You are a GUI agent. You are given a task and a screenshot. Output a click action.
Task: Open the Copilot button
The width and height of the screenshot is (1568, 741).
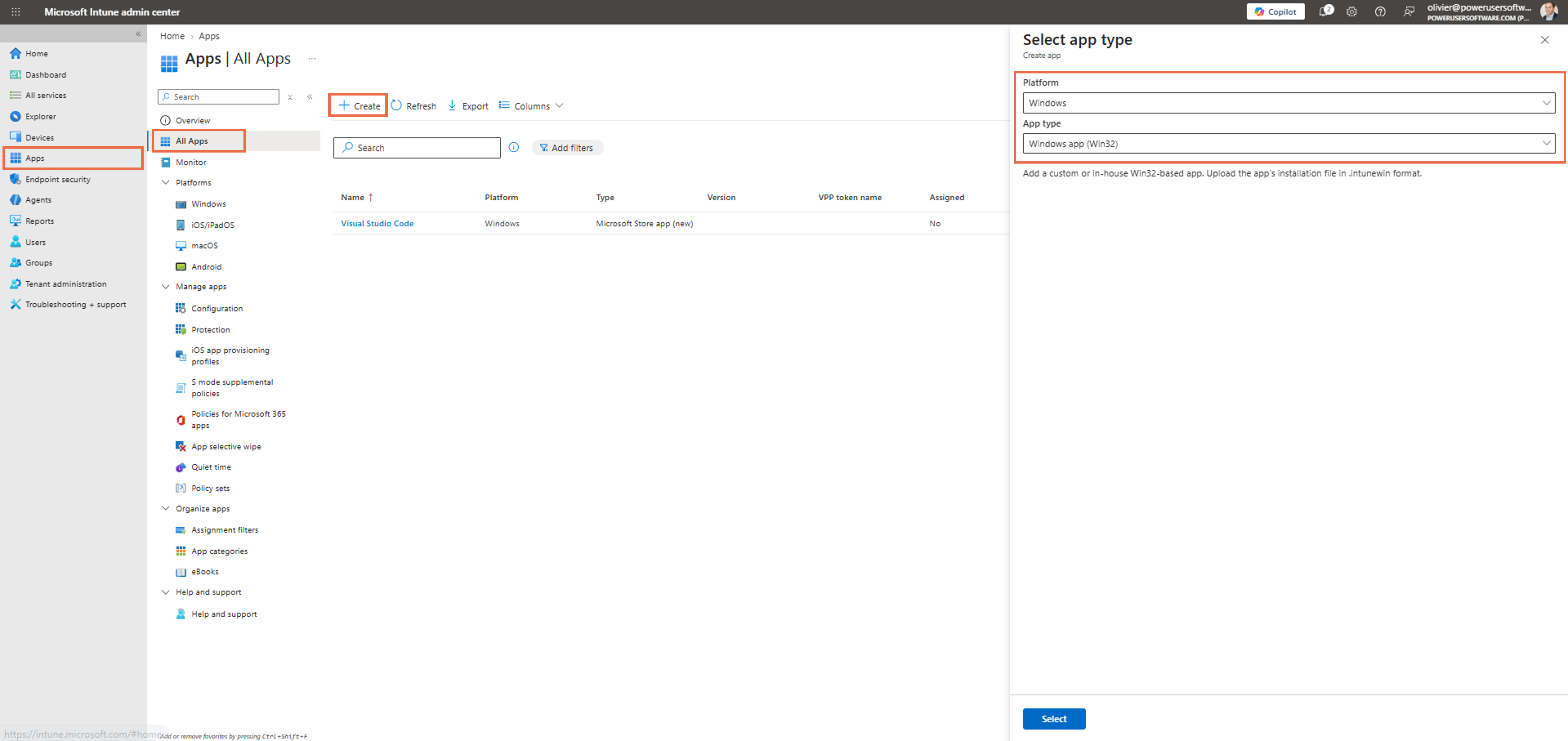tap(1275, 11)
